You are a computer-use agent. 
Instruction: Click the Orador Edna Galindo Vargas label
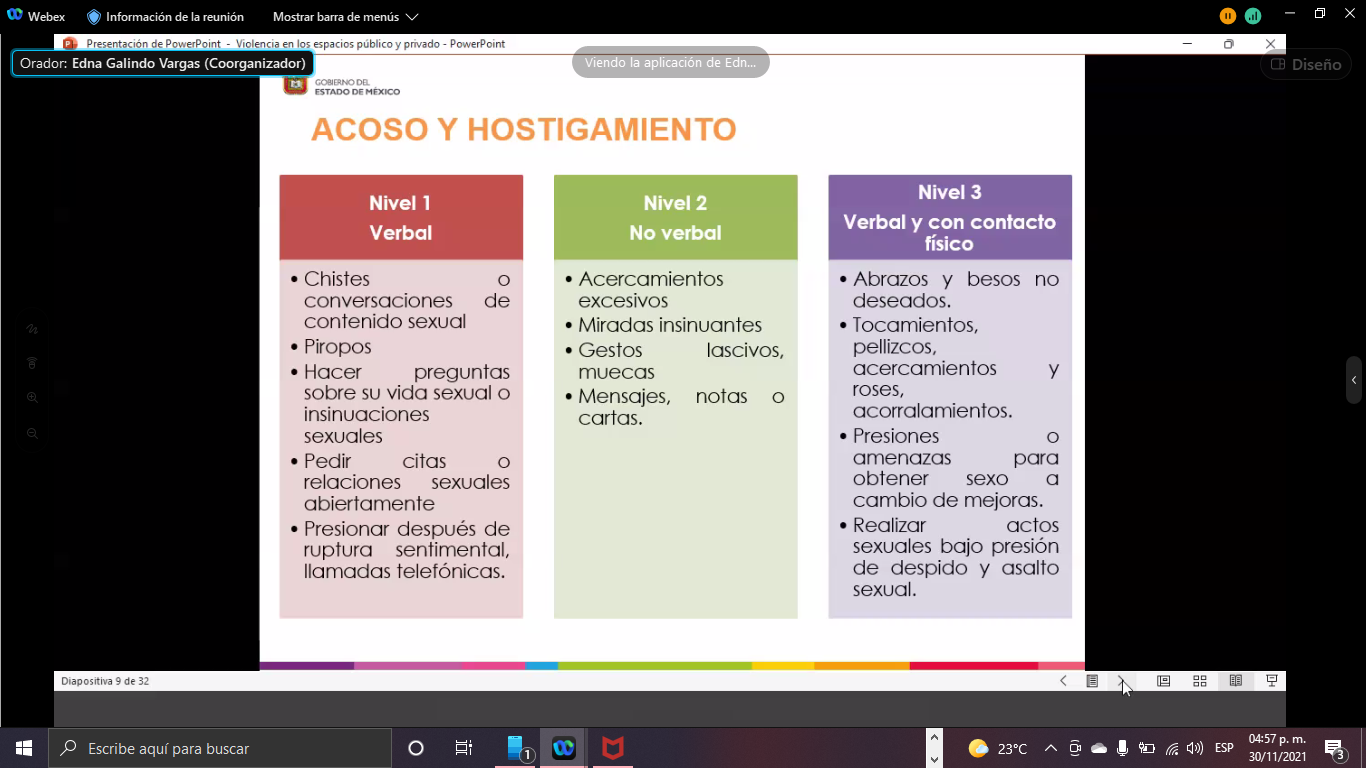tap(163, 63)
